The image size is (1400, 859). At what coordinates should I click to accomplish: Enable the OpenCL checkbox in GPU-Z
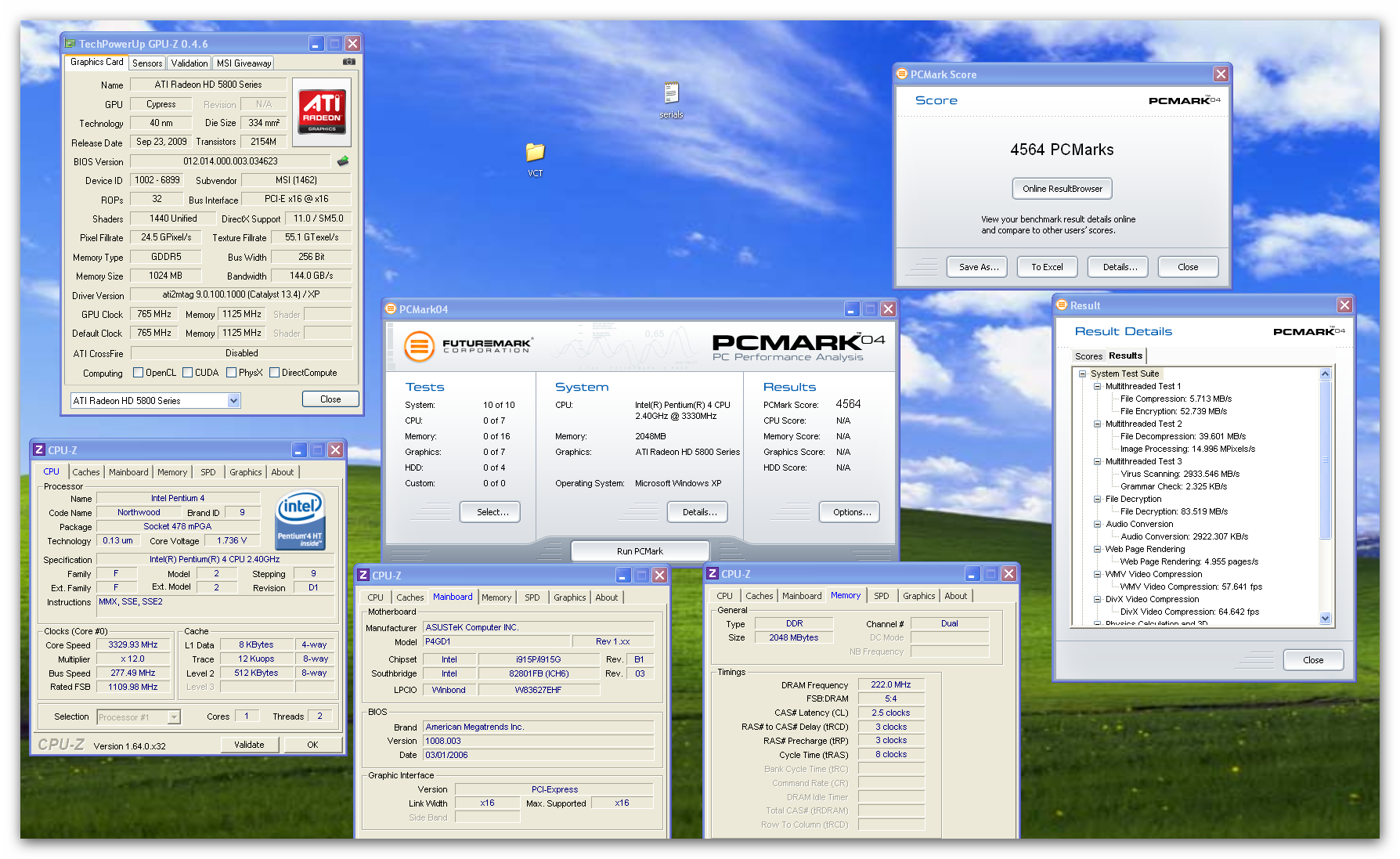coord(139,373)
